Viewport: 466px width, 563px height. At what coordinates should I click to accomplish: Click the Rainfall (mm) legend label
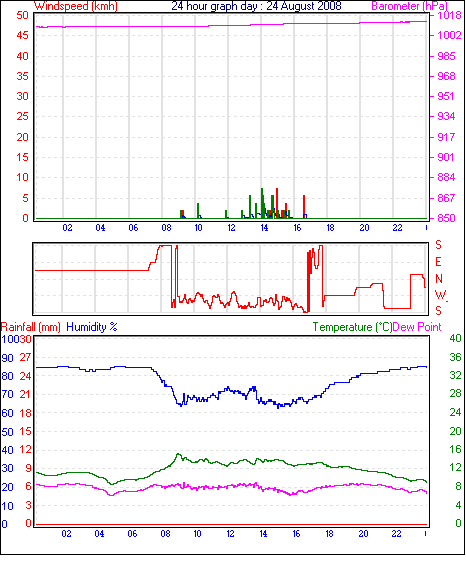(31, 327)
